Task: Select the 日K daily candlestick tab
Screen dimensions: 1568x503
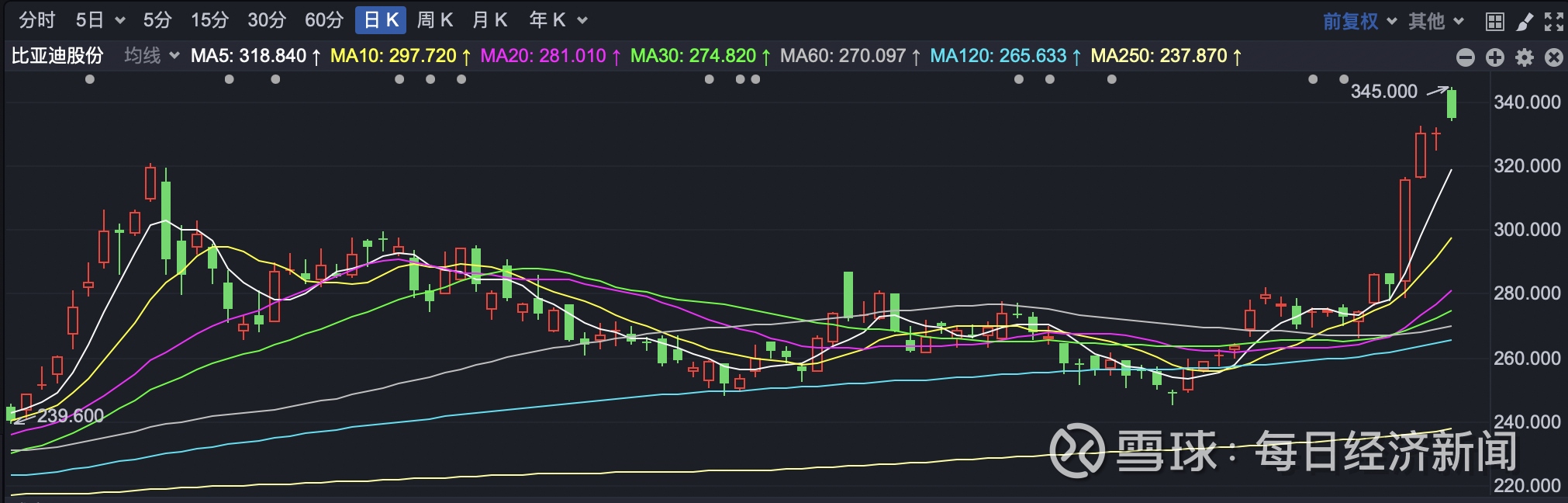Action: [381, 20]
